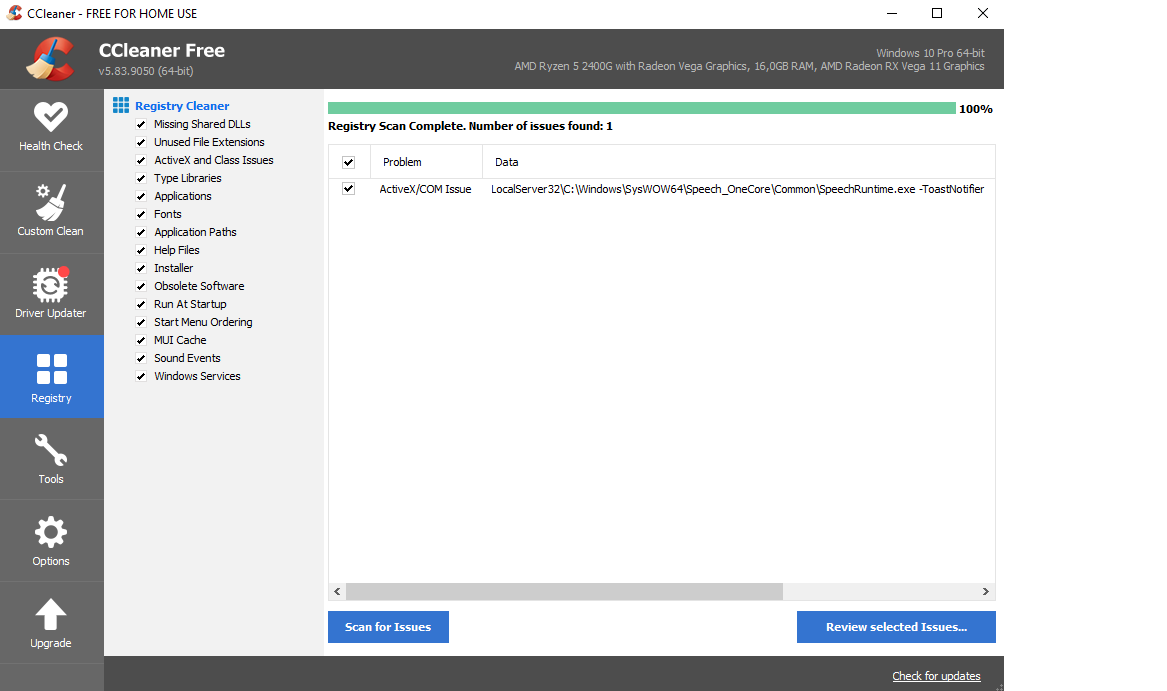
Task: Select the Registry grid icon in sidebar
Action: click(51, 369)
